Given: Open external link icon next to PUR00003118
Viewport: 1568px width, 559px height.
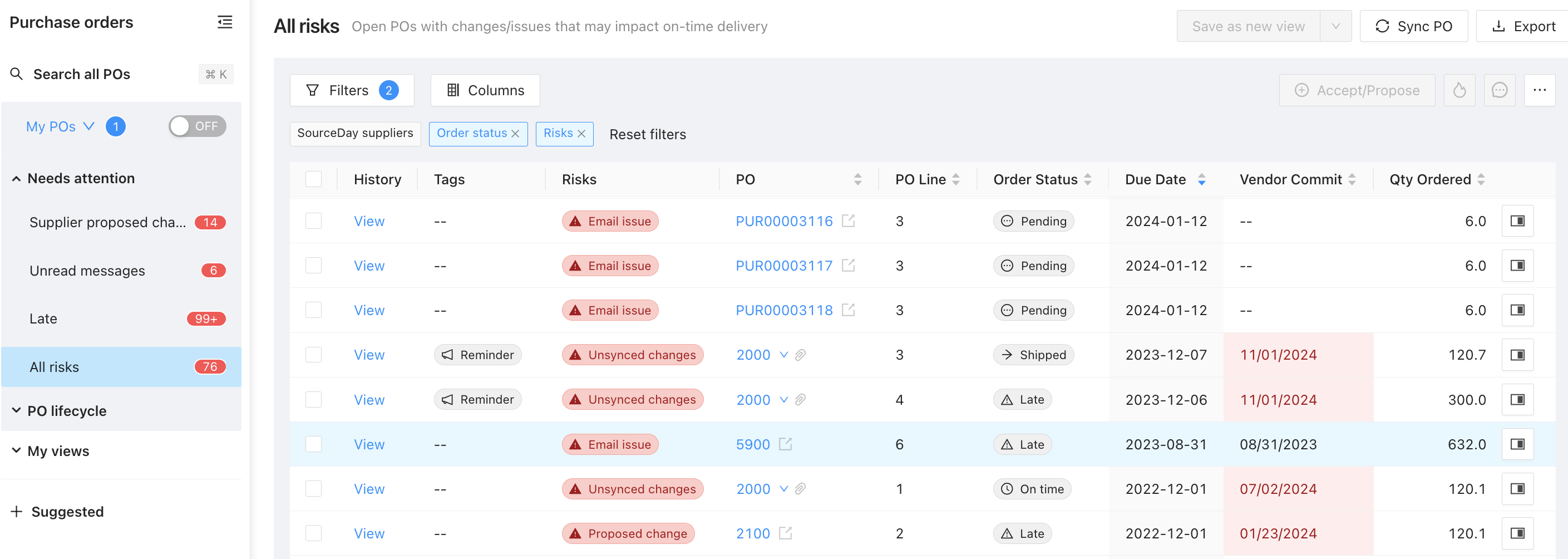Looking at the screenshot, I should (x=848, y=310).
